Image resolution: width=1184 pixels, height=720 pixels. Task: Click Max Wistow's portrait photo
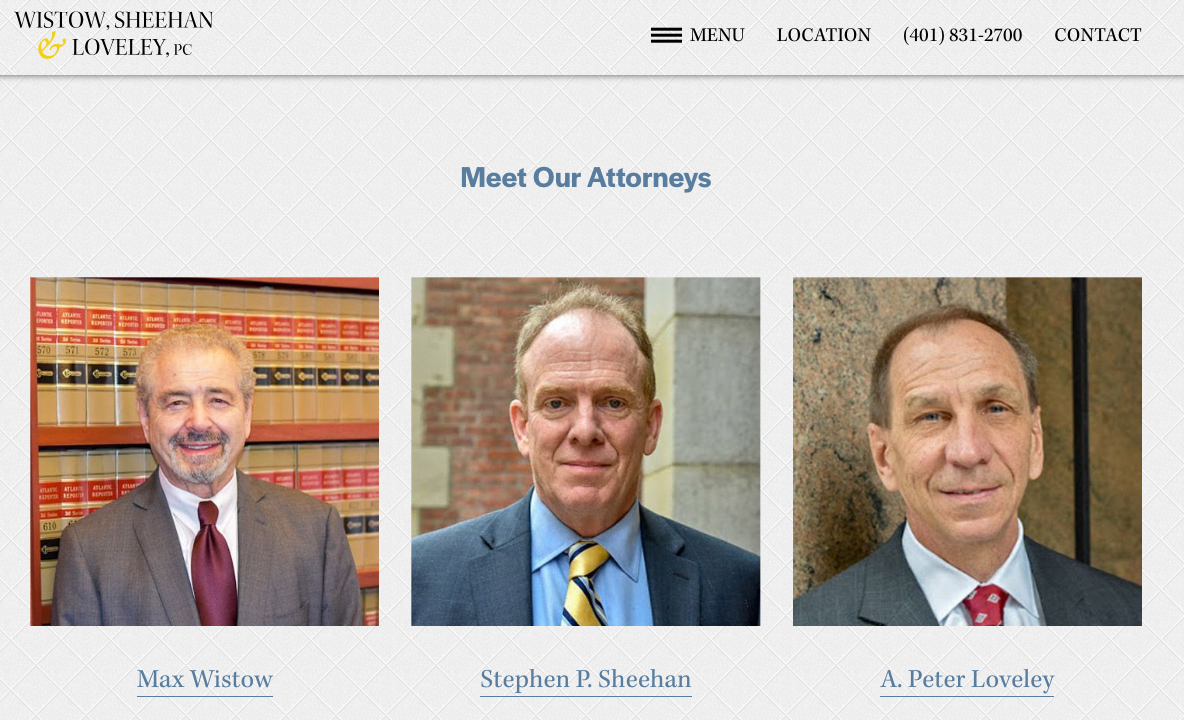[204, 451]
